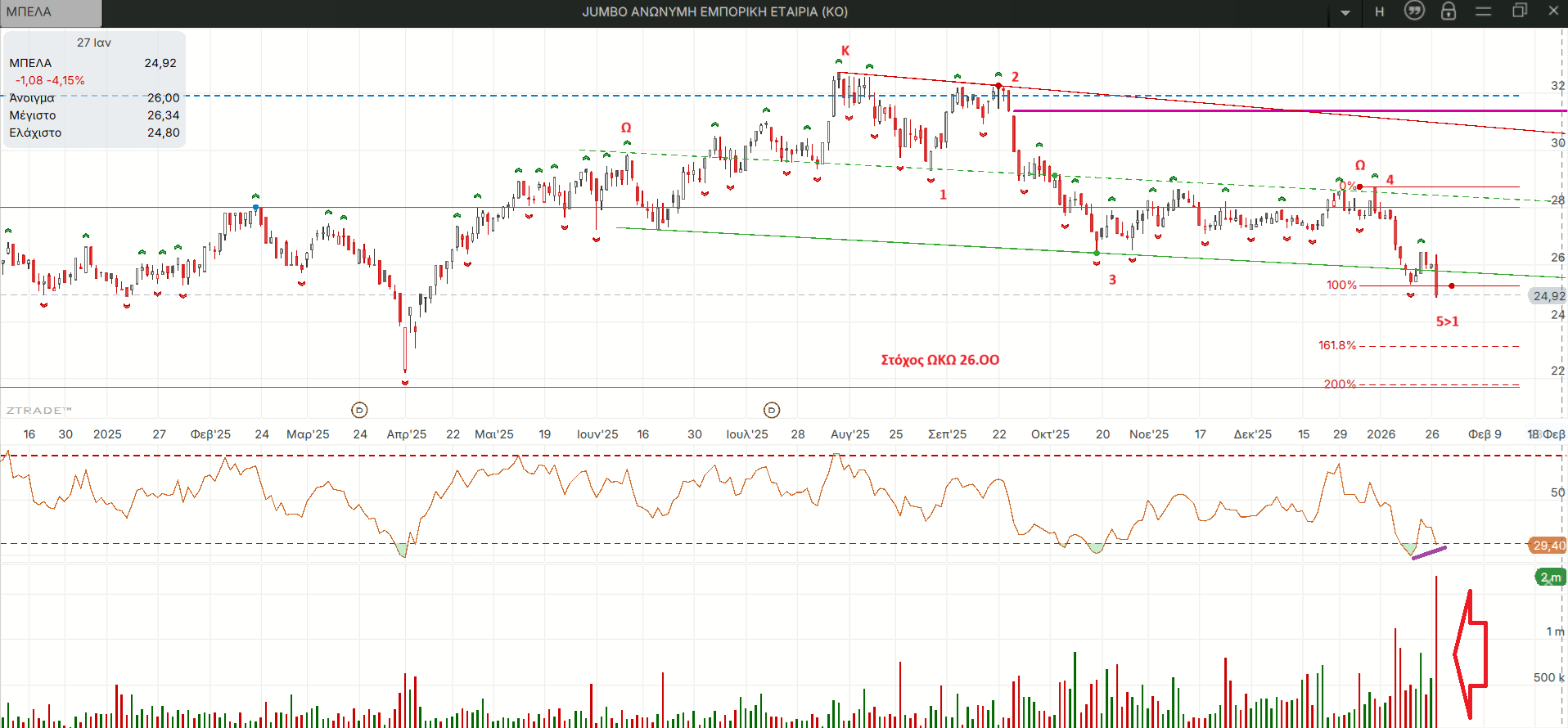Viewport: 1568px width, 728px height.
Task: Open the symbol selector dropdown arrow
Action: pos(1345,12)
